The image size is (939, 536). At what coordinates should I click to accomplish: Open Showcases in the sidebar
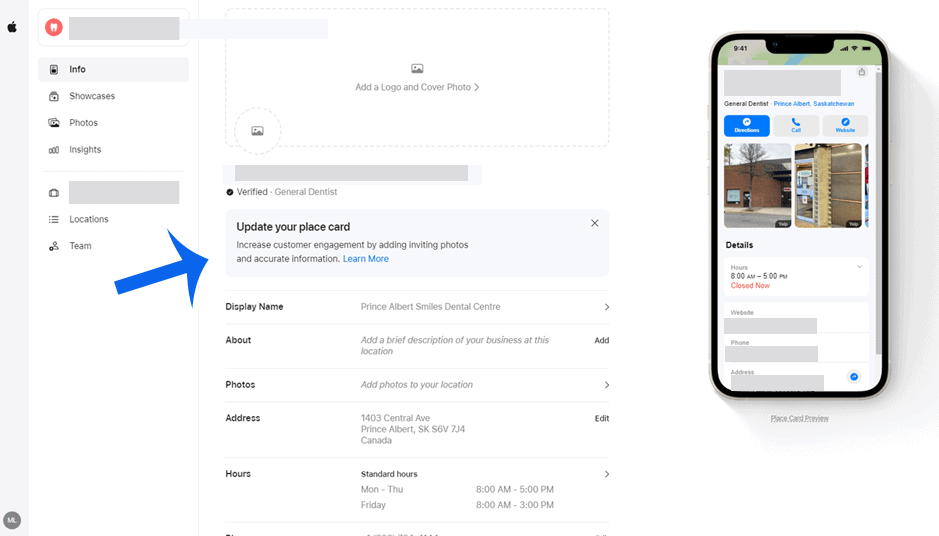(91, 96)
